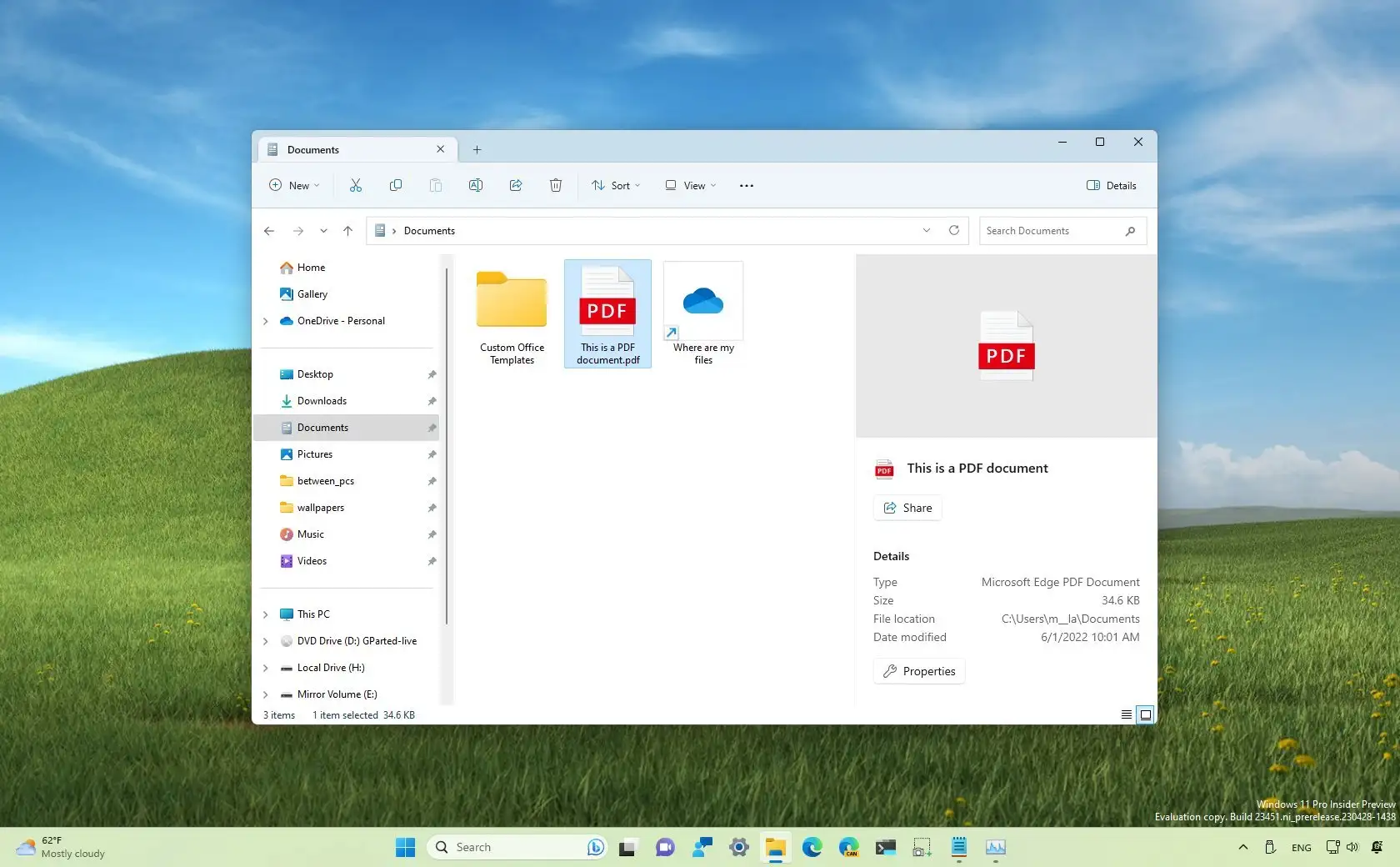Expand recent locations chevron
Viewport: 1400px width, 867px height.
(323, 231)
